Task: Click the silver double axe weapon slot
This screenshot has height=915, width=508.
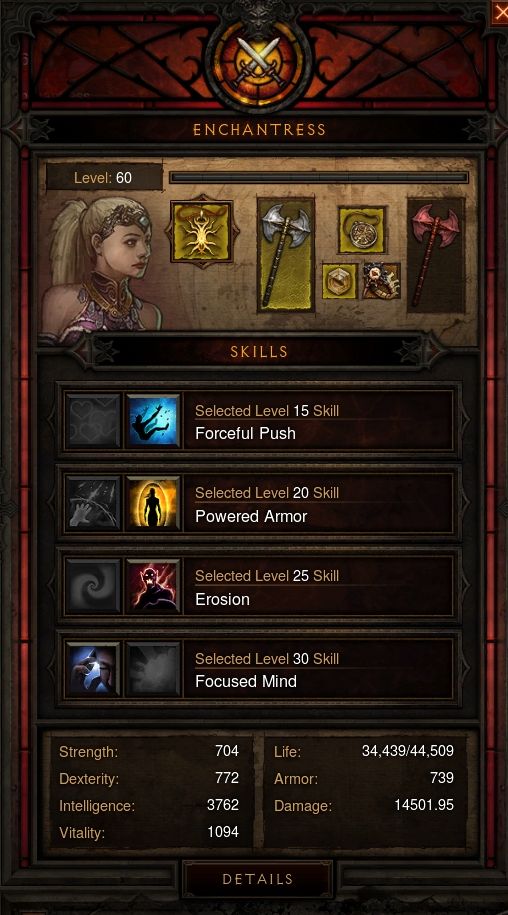Action: click(286, 254)
